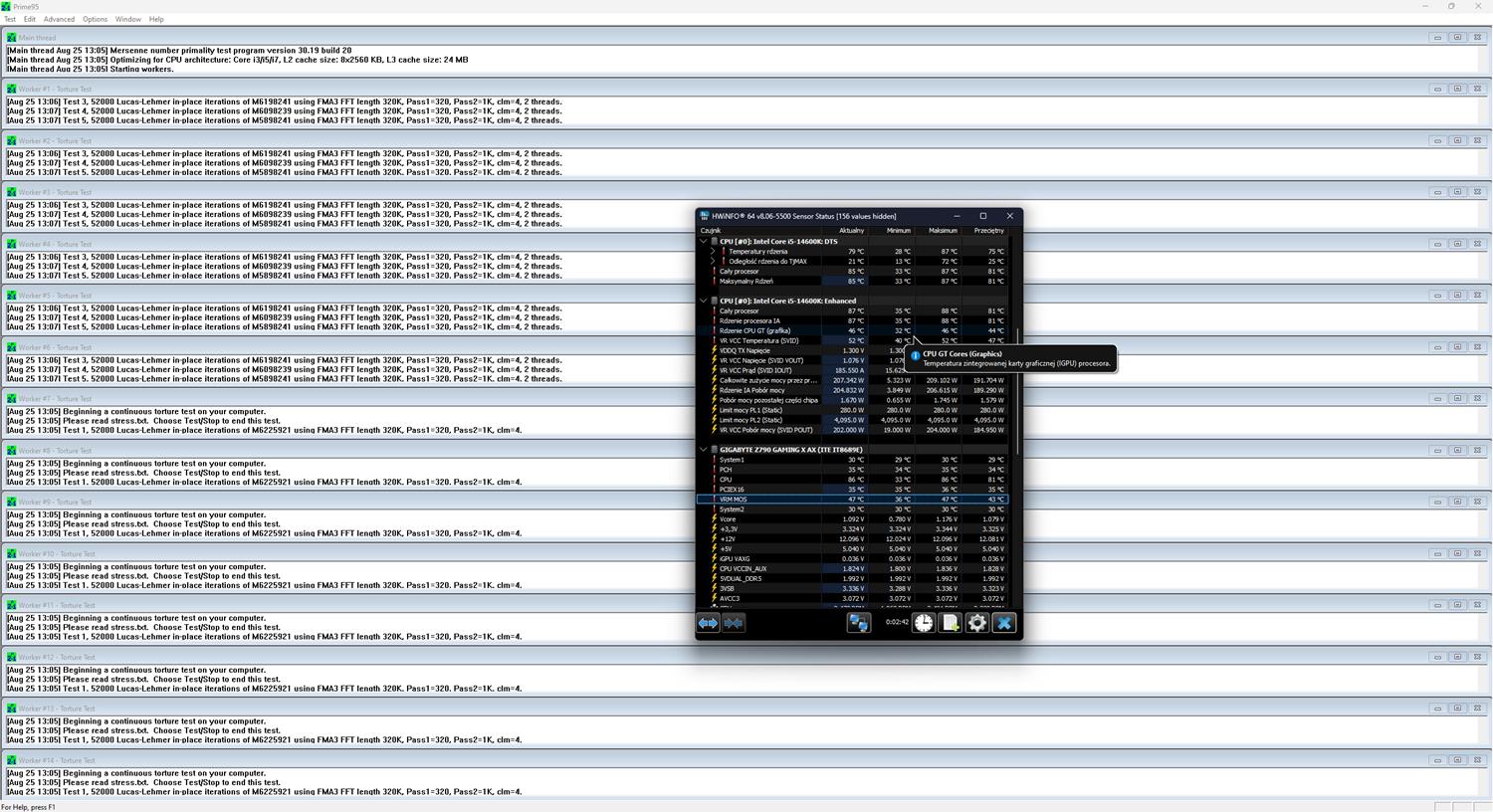The height and width of the screenshot is (812, 1493).
Task: Open HWiNFO sensor settings gear icon
Action: pyautogui.click(x=977, y=623)
